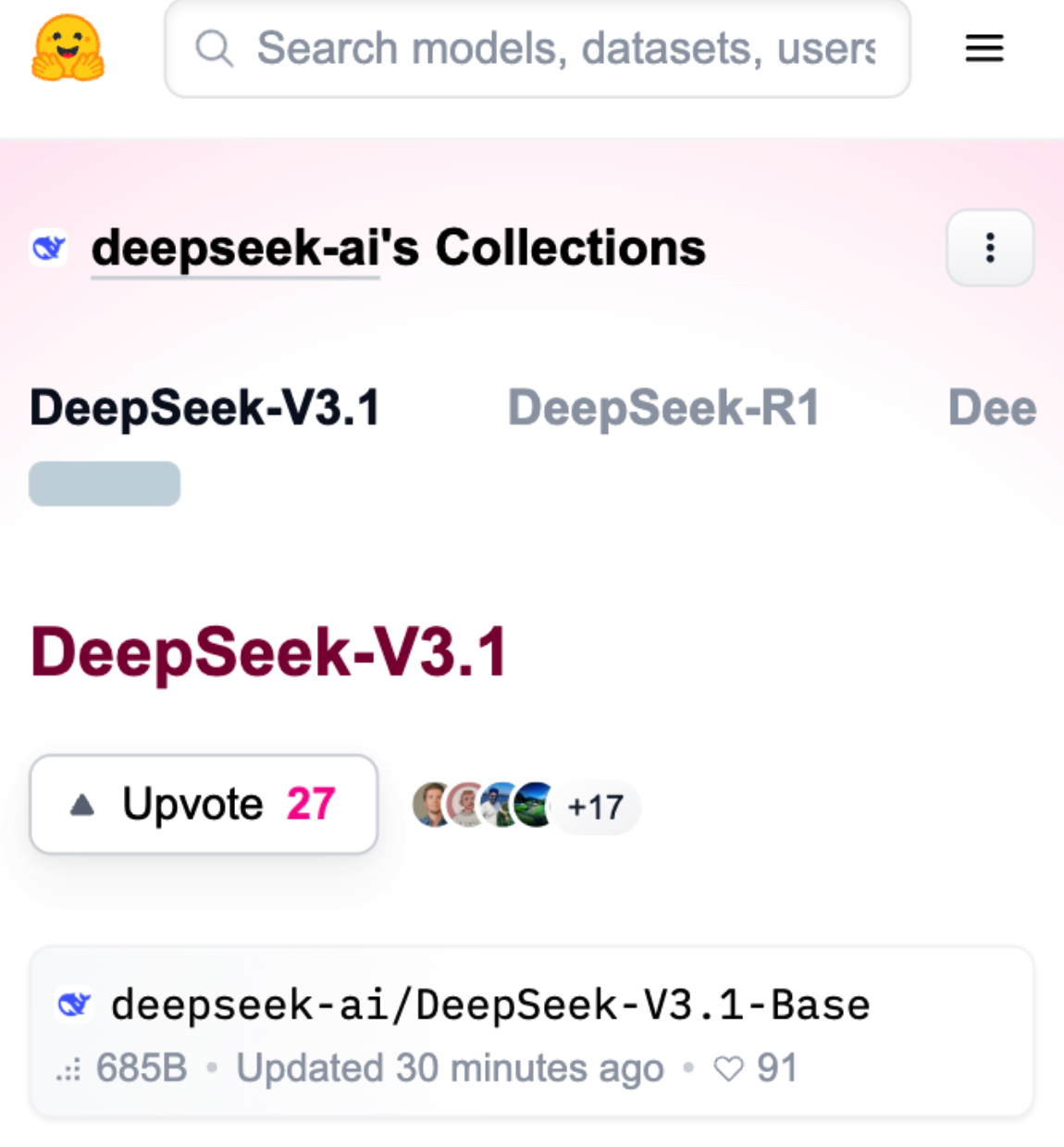Viewport: 1064px width, 1147px height.
Task: Expand the three-dot more options menu
Action: click(989, 248)
